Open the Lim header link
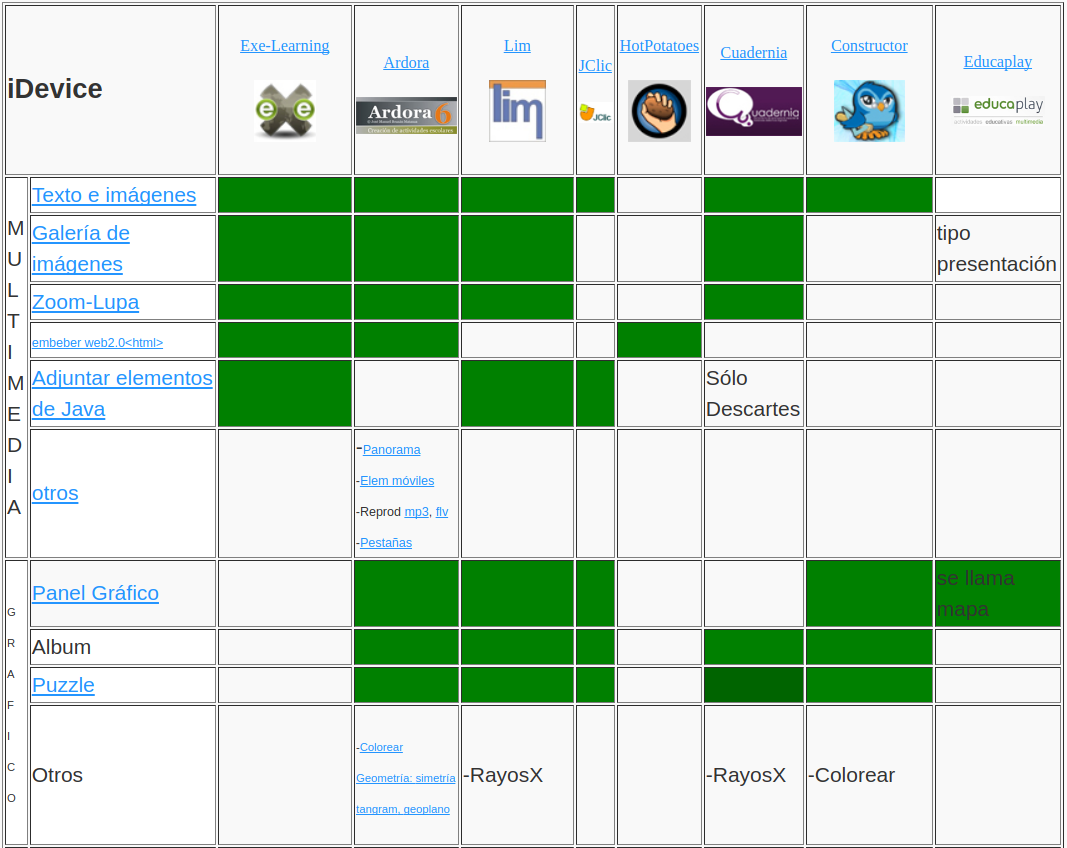 click(517, 46)
